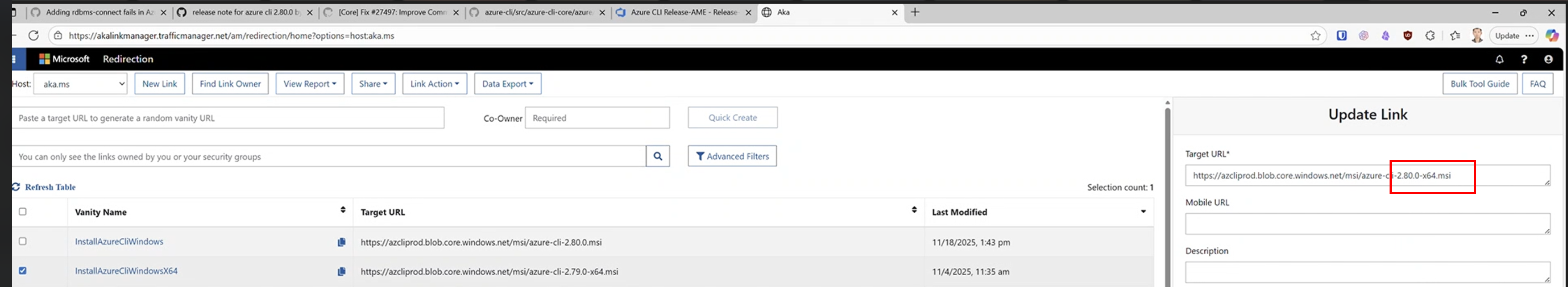The width and height of the screenshot is (1568, 287).
Task: Expand the Share dropdown
Action: point(373,84)
